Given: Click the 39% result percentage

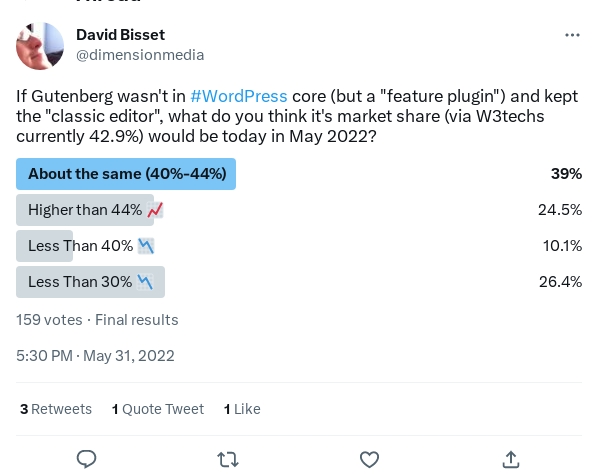Looking at the screenshot, I should (566, 174).
